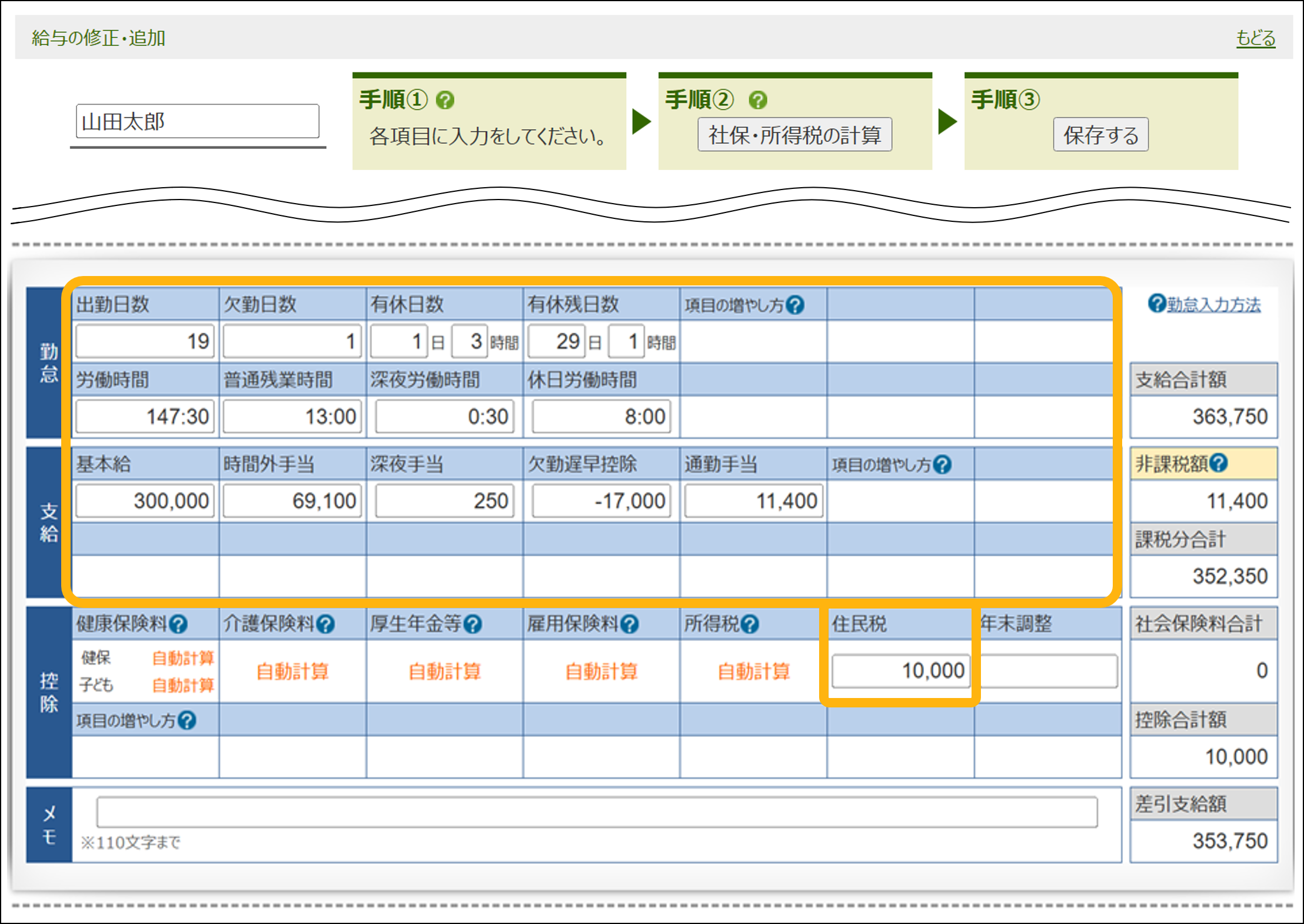The width and height of the screenshot is (1304, 924).
Task: Click help icon in 勤怠 項目の増やし方
Action: click(x=795, y=305)
